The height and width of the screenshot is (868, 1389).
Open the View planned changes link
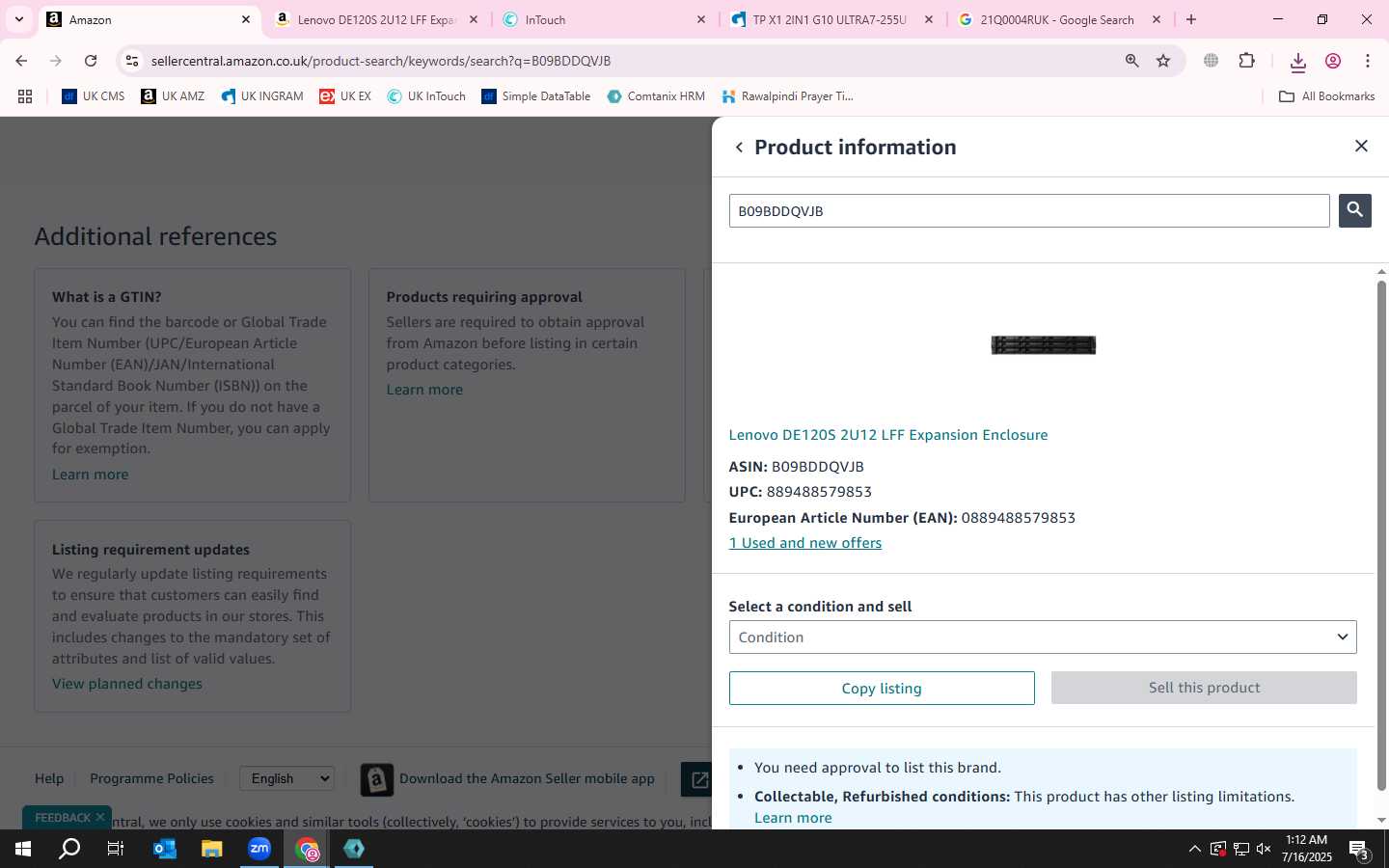coord(127,684)
